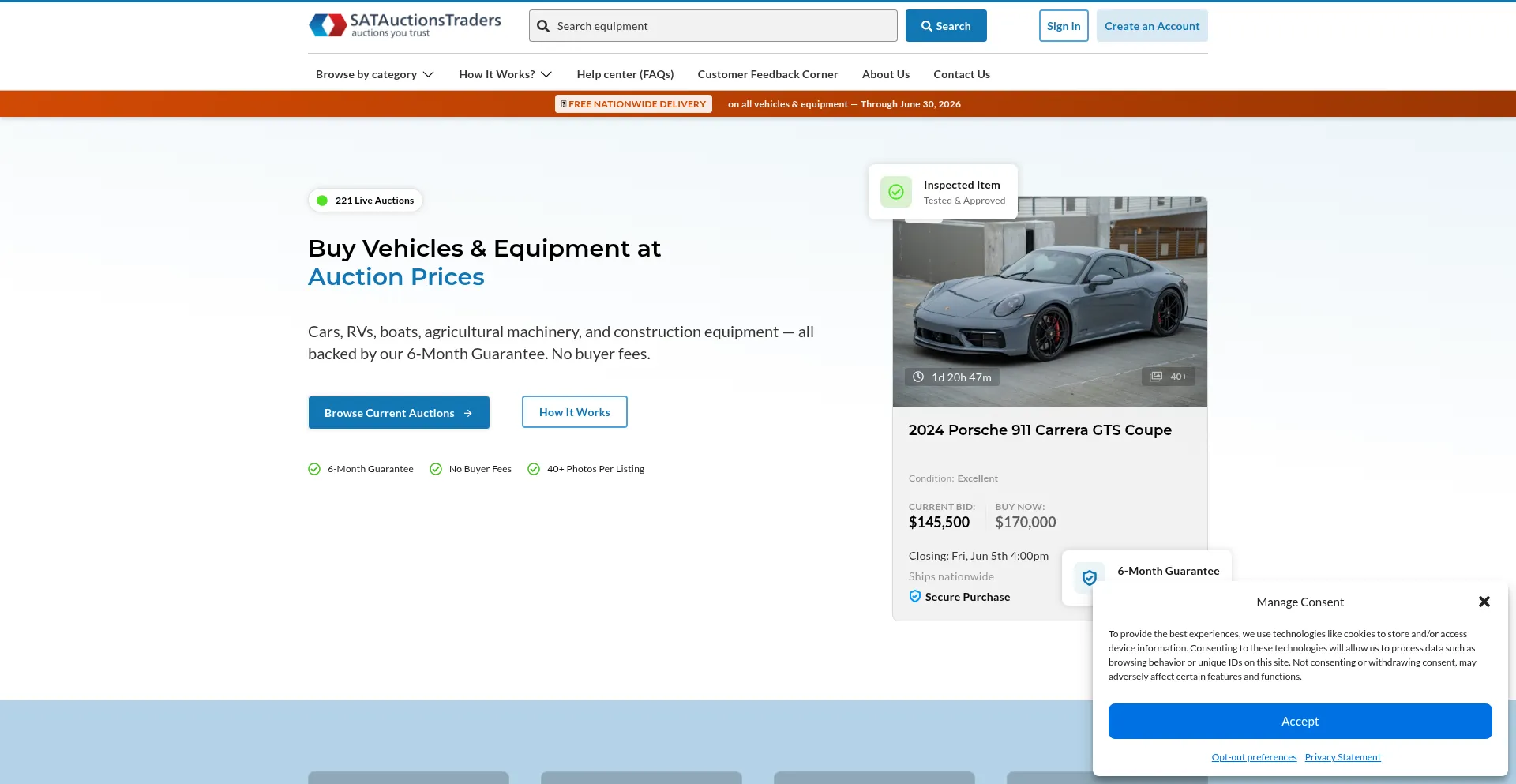This screenshot has height=784, width=1516.
Task: Click the 40+ Photos Per Listing label
Action: coord(596,469)
